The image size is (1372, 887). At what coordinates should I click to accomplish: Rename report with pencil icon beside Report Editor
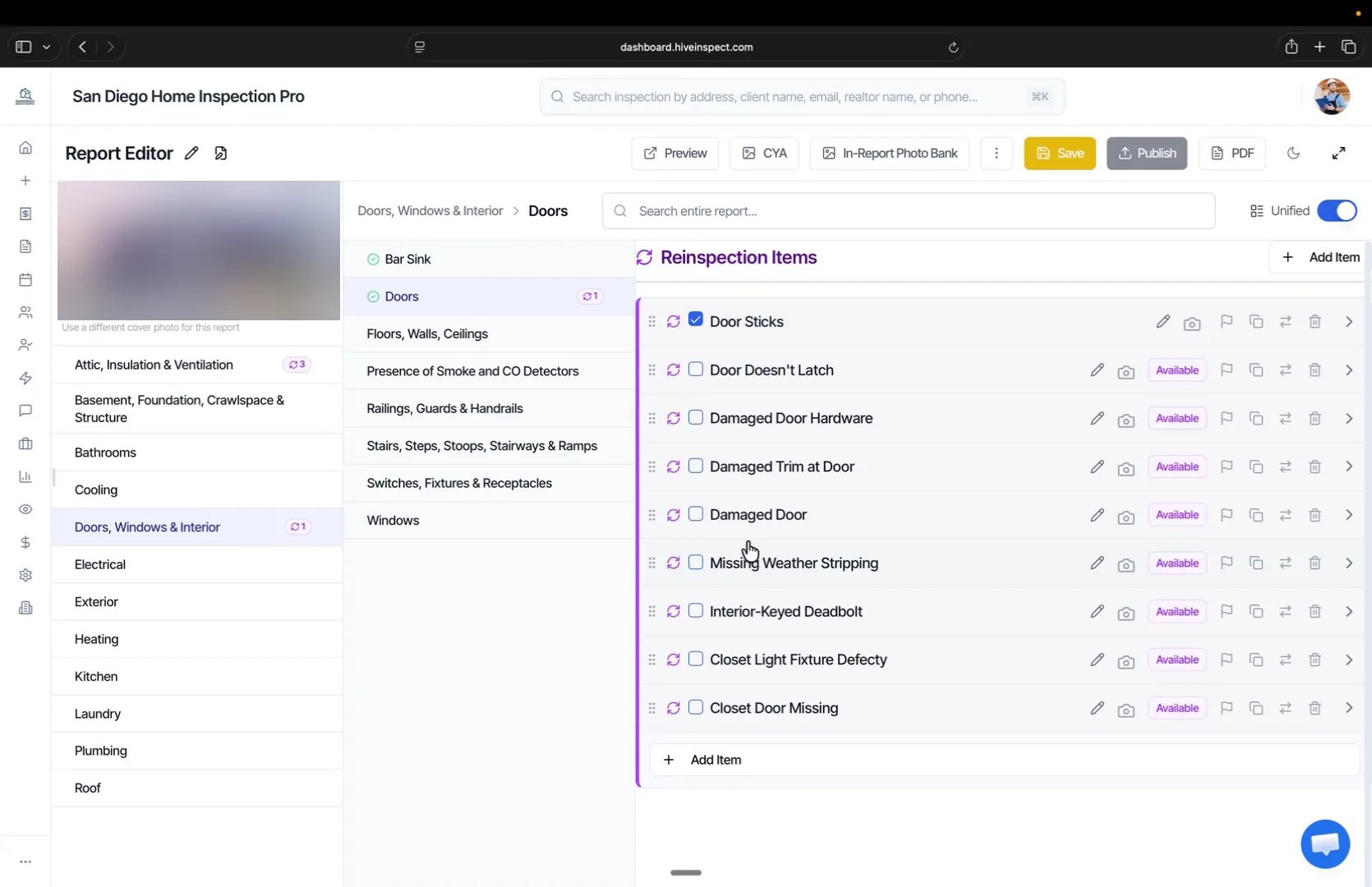point(191,154)
